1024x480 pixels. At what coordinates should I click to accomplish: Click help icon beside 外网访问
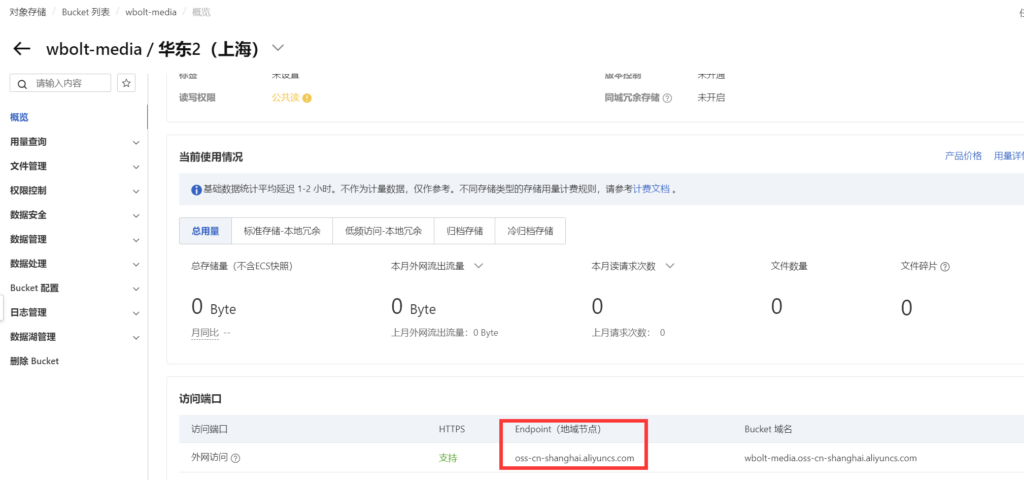(x=236, y=458)
